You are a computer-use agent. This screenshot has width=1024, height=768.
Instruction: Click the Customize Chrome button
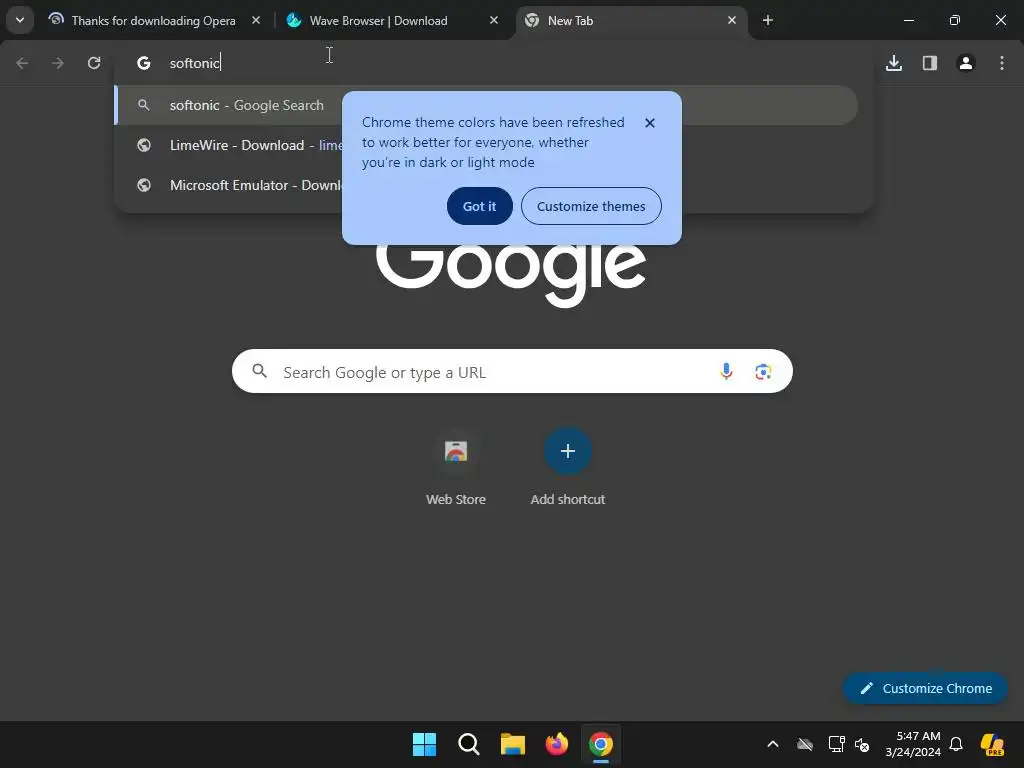click(x=925, y=688)
